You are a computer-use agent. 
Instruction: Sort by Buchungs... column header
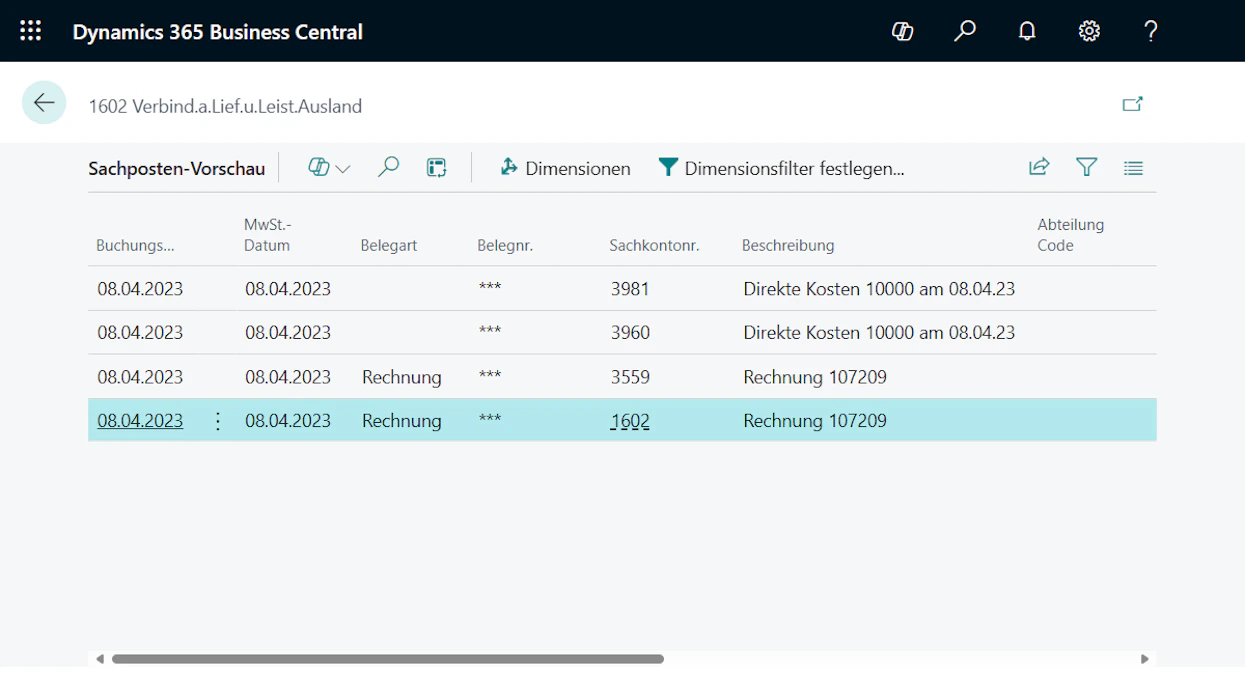(135, 245)
